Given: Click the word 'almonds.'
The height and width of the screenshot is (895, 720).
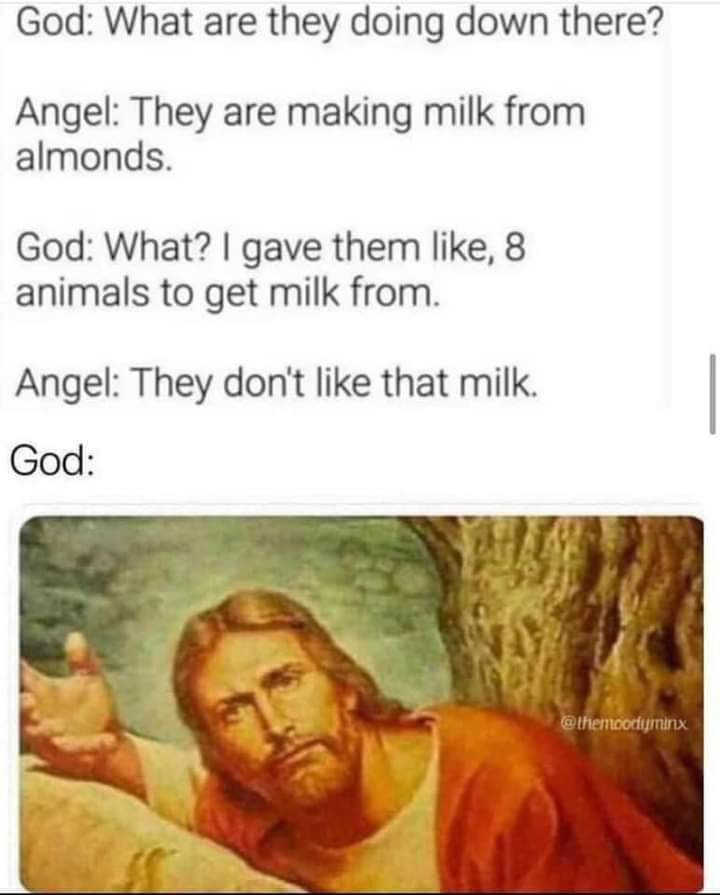Looking at the screenshot, I should point(93,157).
